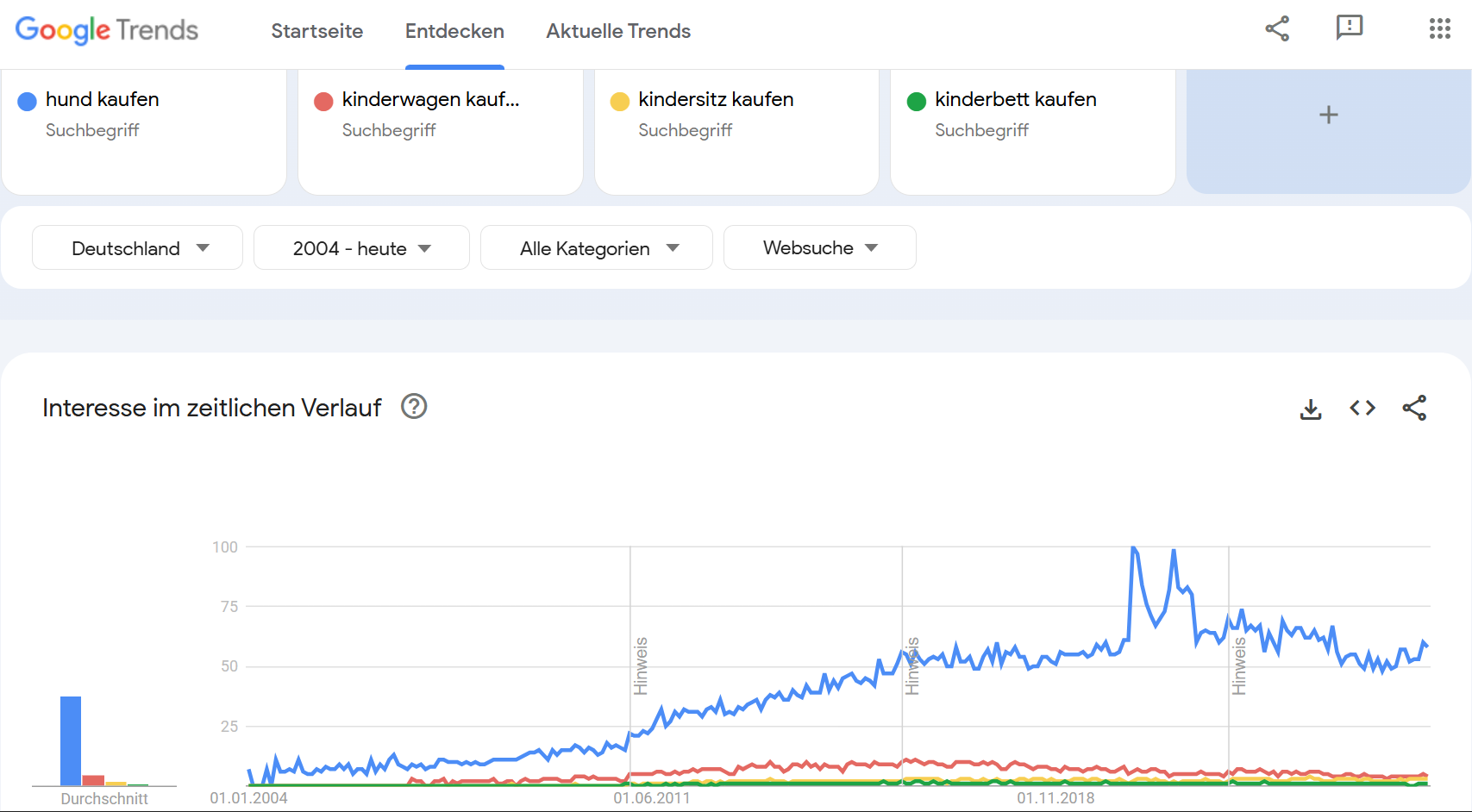1472x812 pixels.
Task: Open help icon next to chart title
Action: (414, 406)
